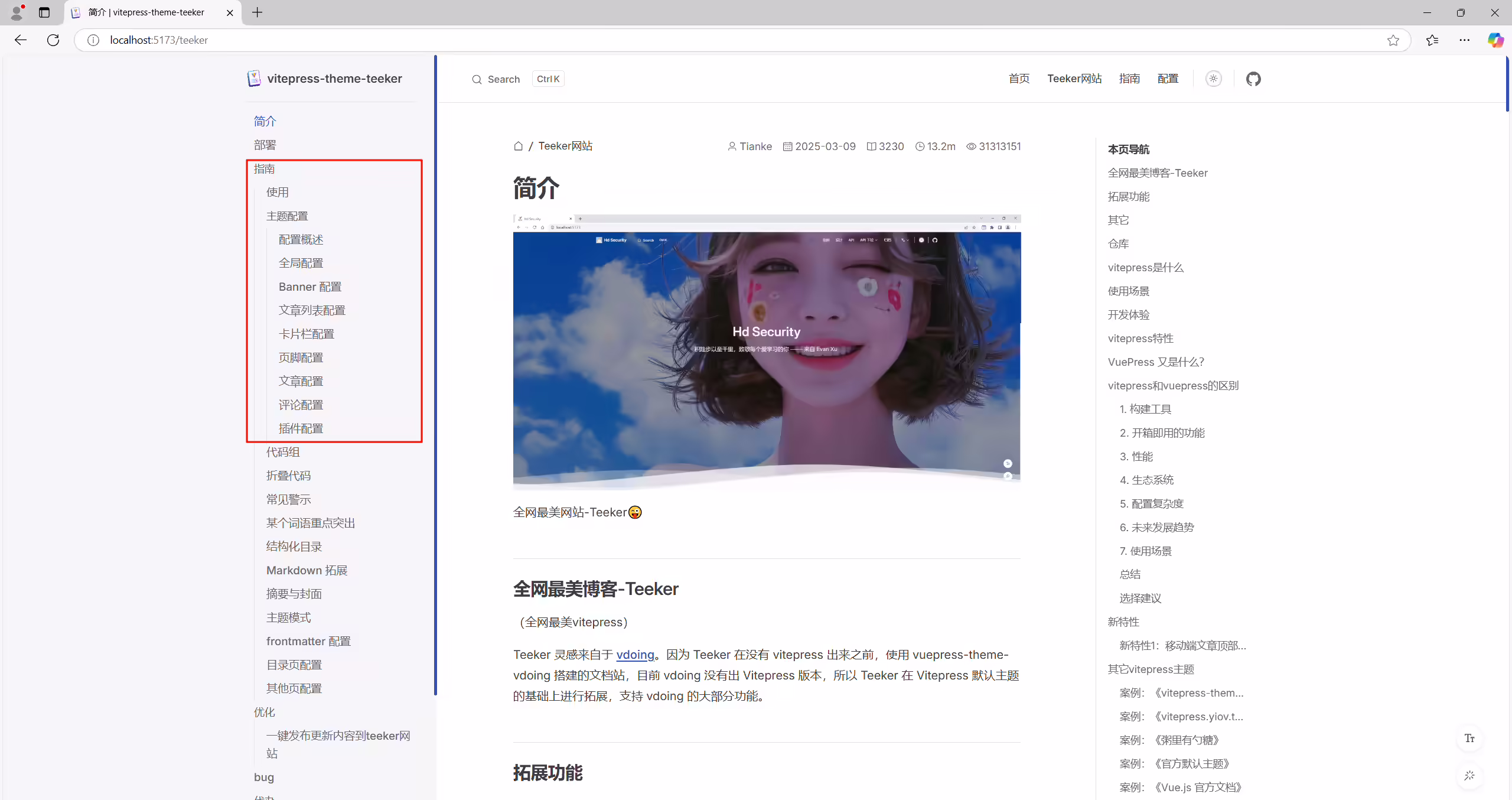
Task: Open the Teeker网站 nav menu item
Action: (1074, 79)
